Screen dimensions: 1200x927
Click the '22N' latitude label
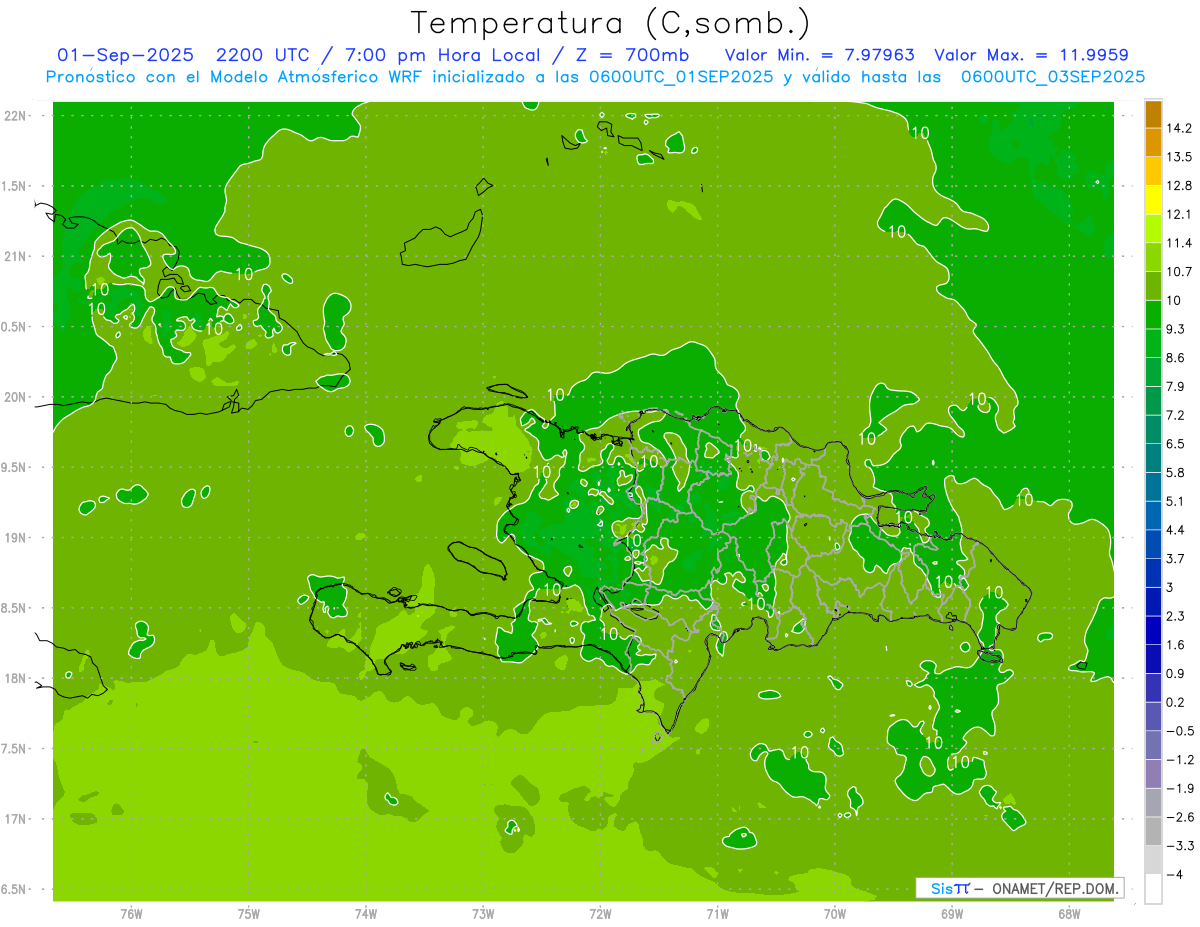17,115
